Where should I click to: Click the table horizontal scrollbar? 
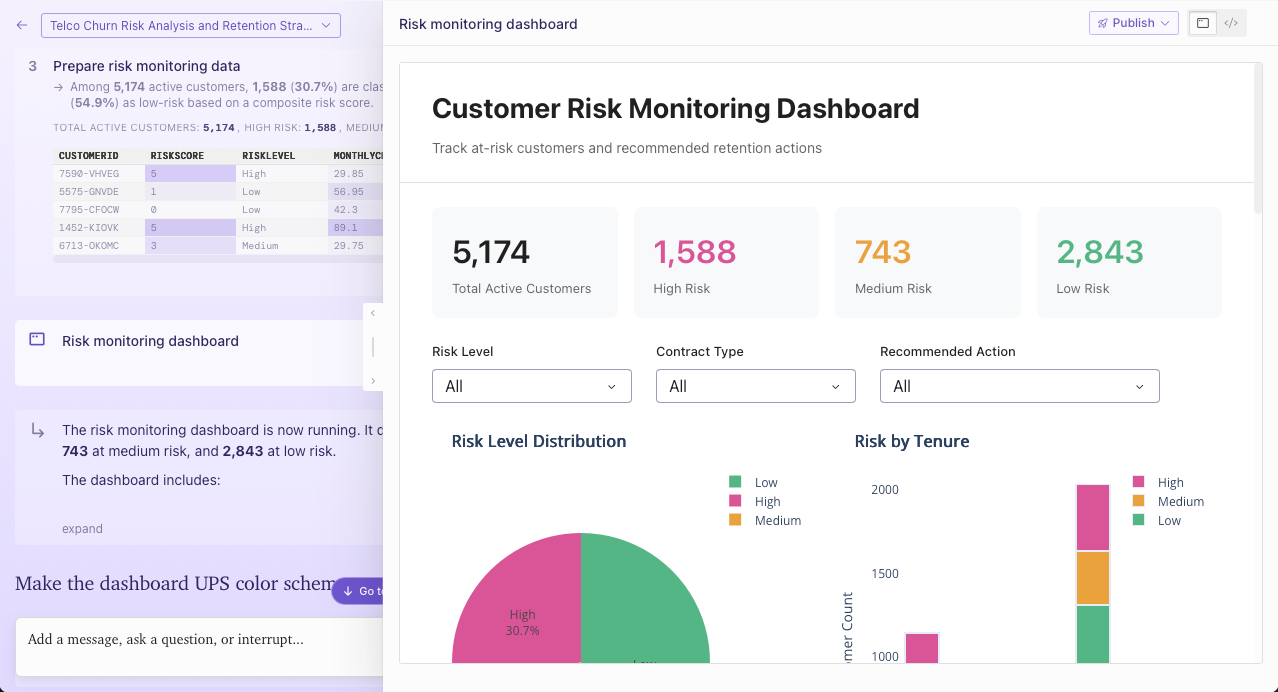coord(218,259)
